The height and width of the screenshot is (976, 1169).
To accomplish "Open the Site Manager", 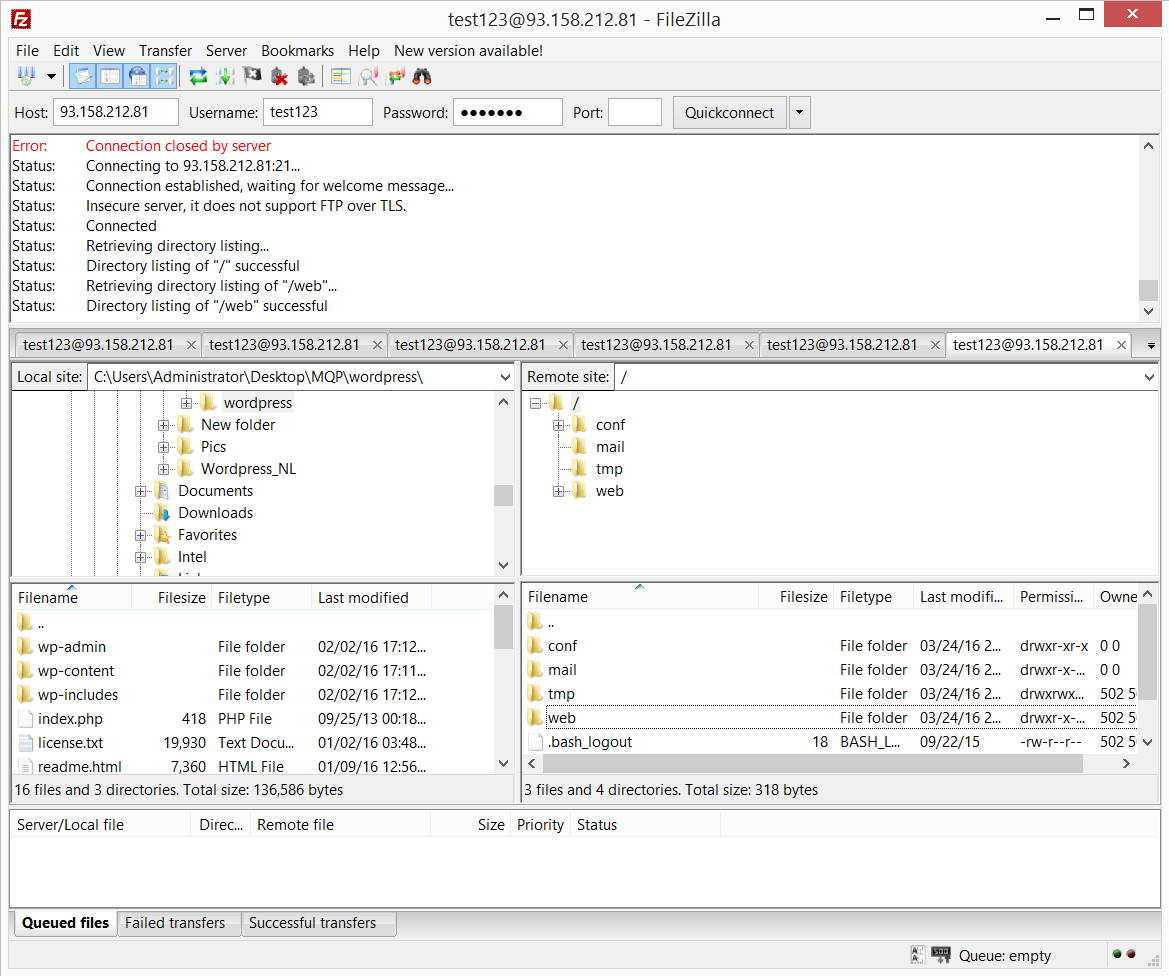I will [27, 76].
